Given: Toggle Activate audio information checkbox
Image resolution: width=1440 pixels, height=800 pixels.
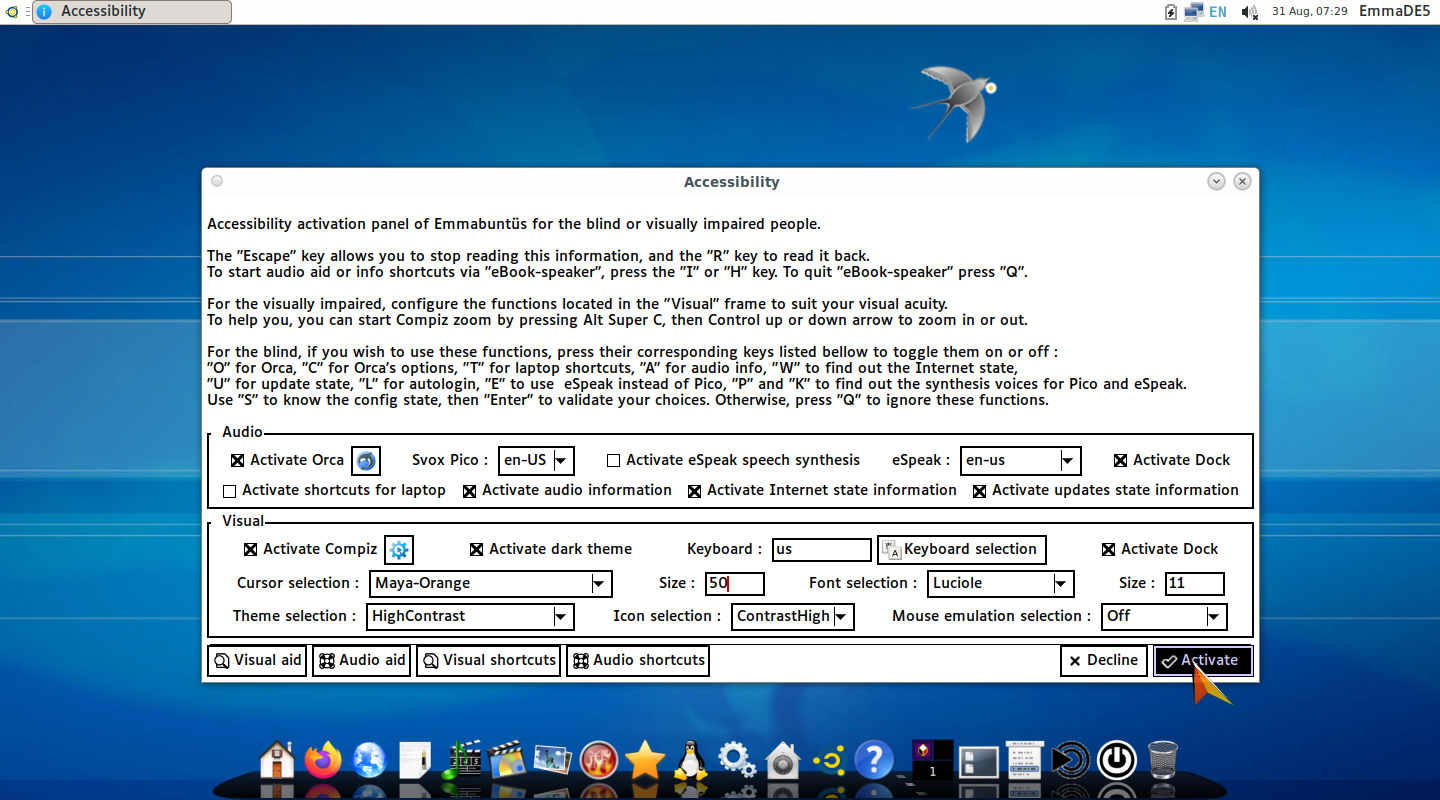Looking at the screenshot, I should [469, 491].
